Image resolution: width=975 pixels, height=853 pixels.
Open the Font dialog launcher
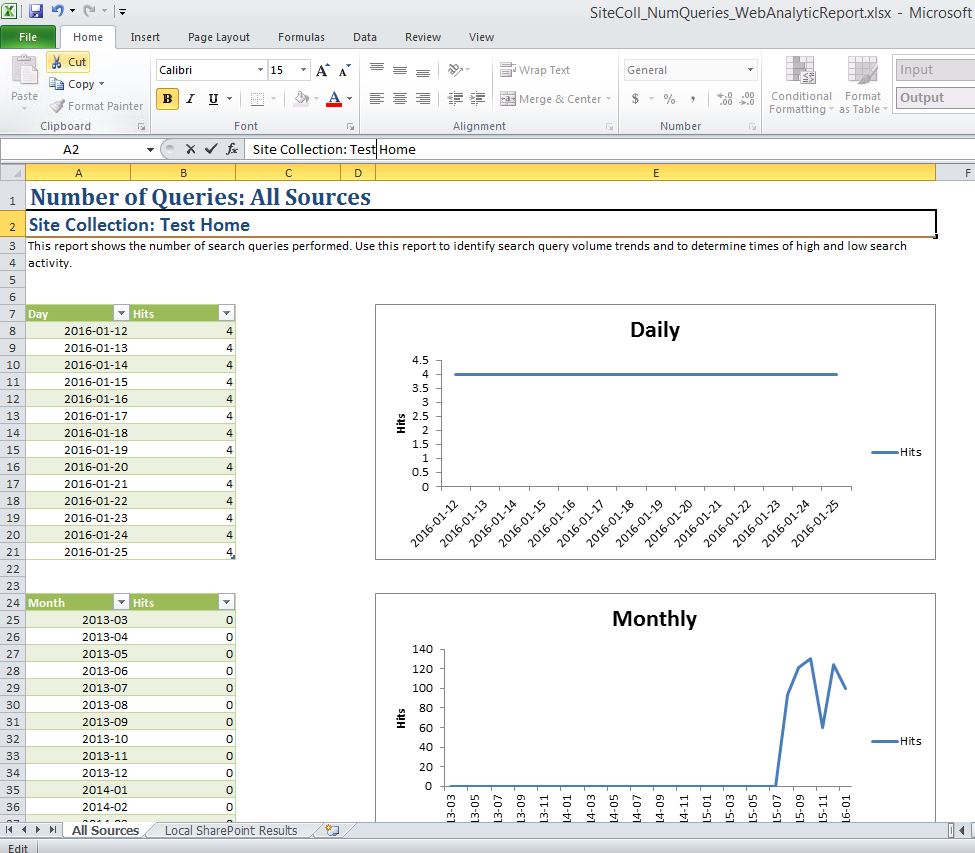(351, 126)
